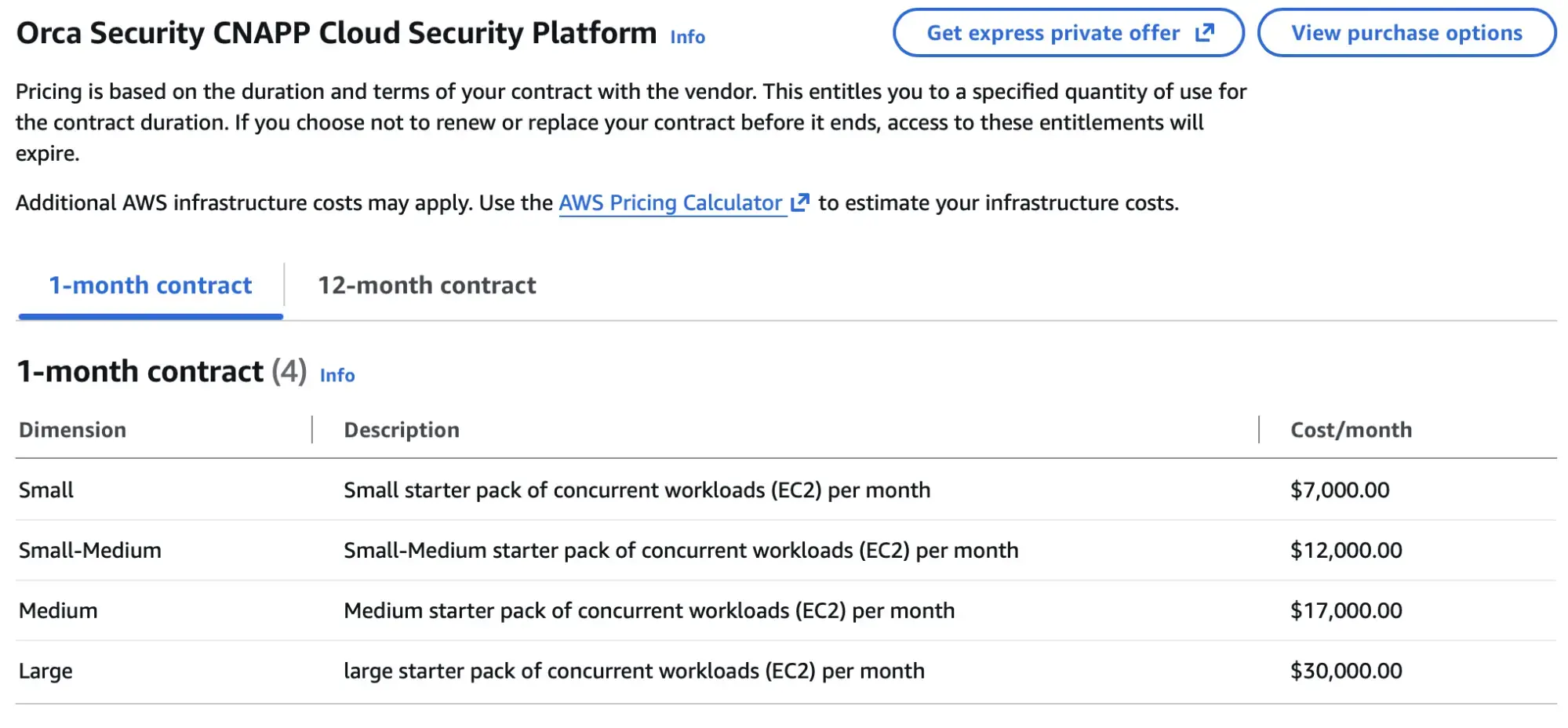Screen dimensions: 1568x728
Task: Click the Medium starter pack description text
Action: [649, 610]
